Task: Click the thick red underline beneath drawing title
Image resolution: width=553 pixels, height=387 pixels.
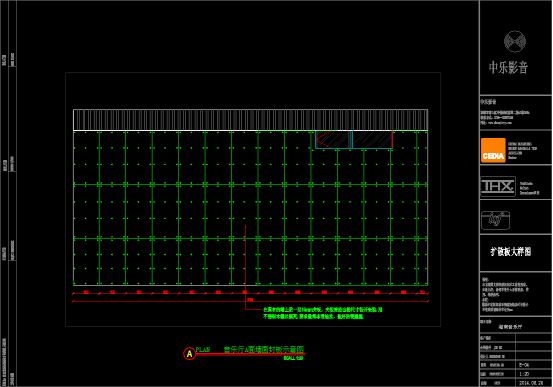Action: (x=250, y=354)
